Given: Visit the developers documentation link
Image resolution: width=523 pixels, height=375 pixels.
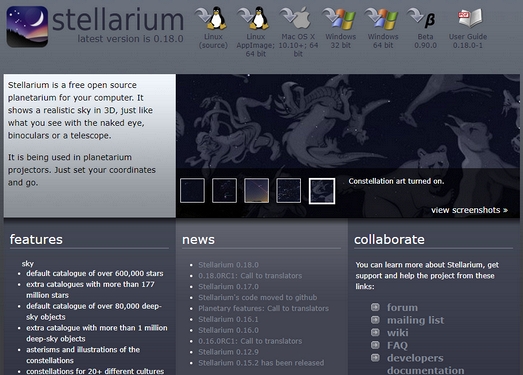Looking at the screenshot, I should [x=426, y=364].
